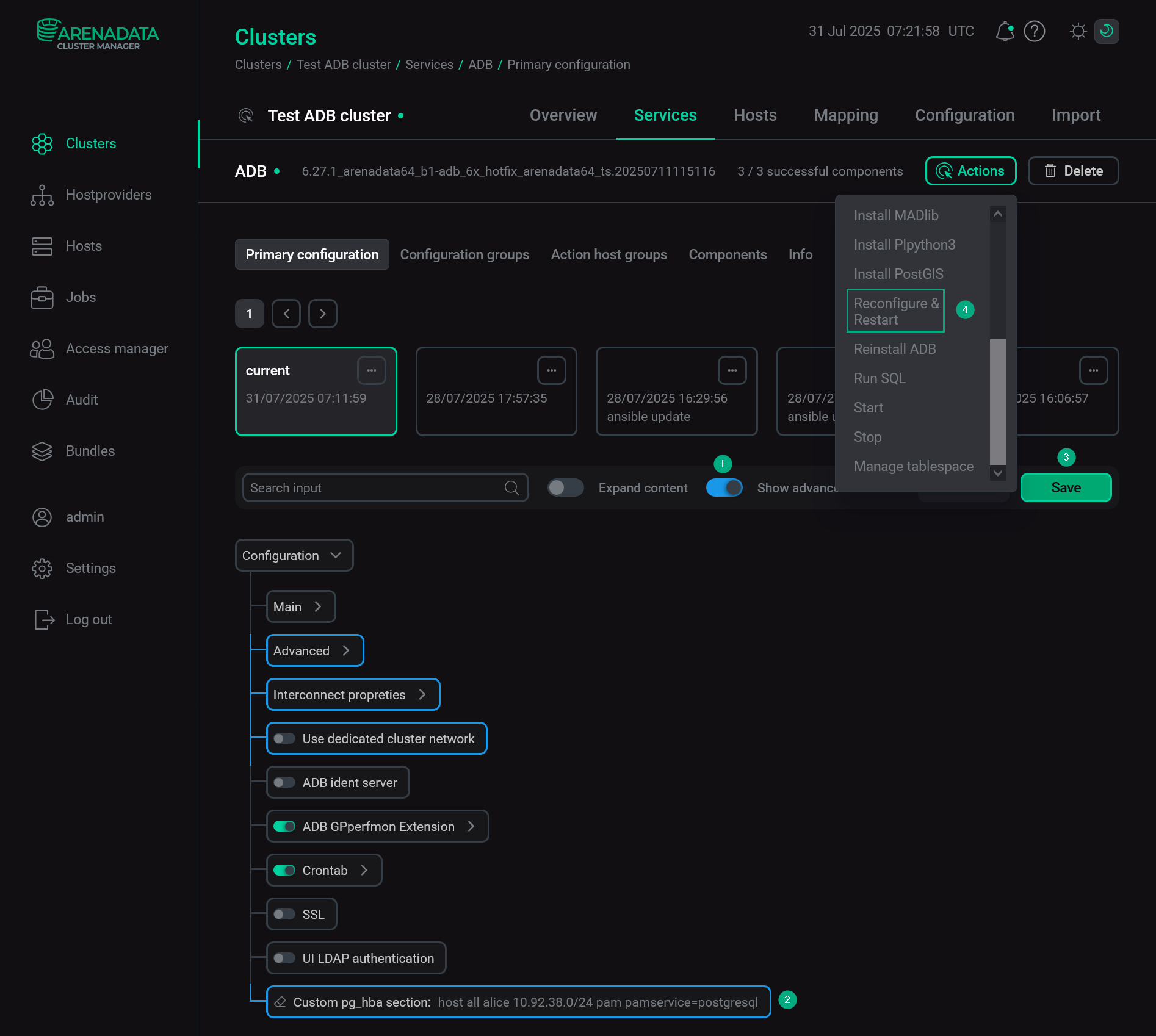Viewport: 1156px width, 1036px height.
Task: Select the current configuration card
Action: 316,391
